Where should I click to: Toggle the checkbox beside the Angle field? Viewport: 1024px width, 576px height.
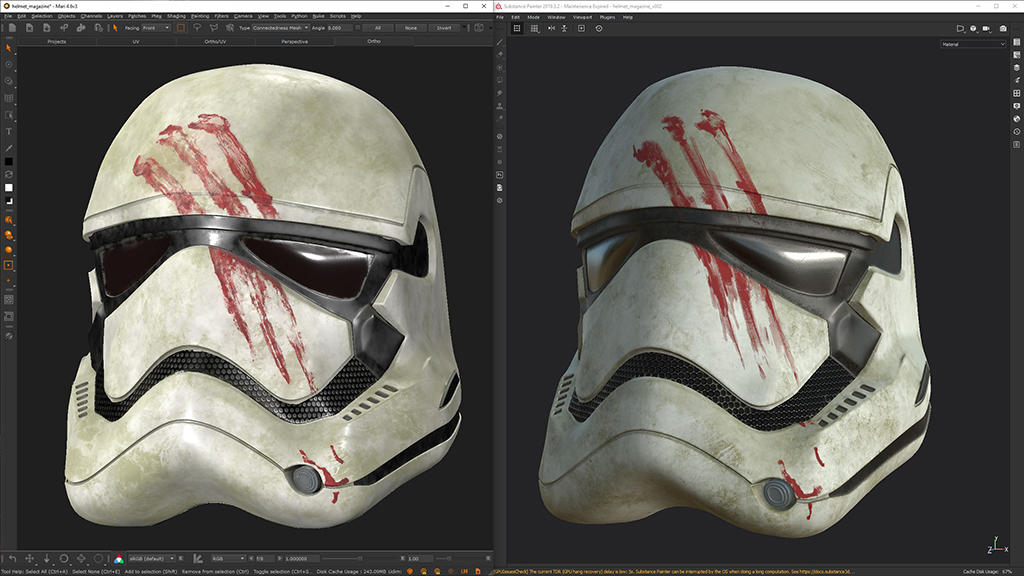(356, 27)
